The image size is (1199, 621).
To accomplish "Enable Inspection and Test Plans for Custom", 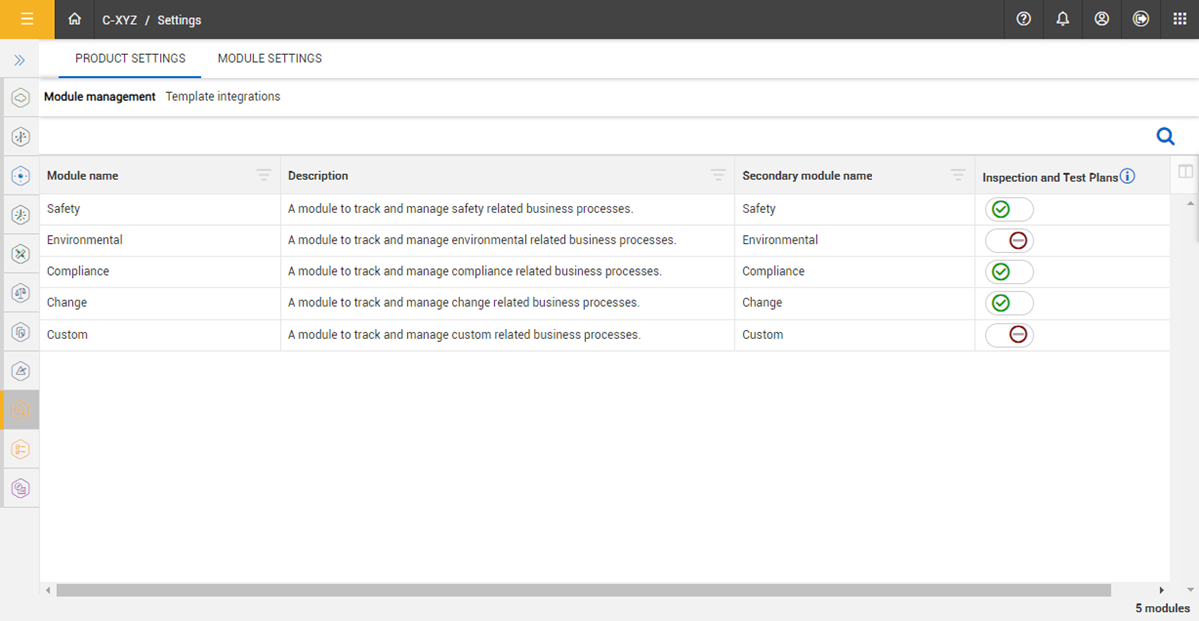I will (x=1009, y=335).
